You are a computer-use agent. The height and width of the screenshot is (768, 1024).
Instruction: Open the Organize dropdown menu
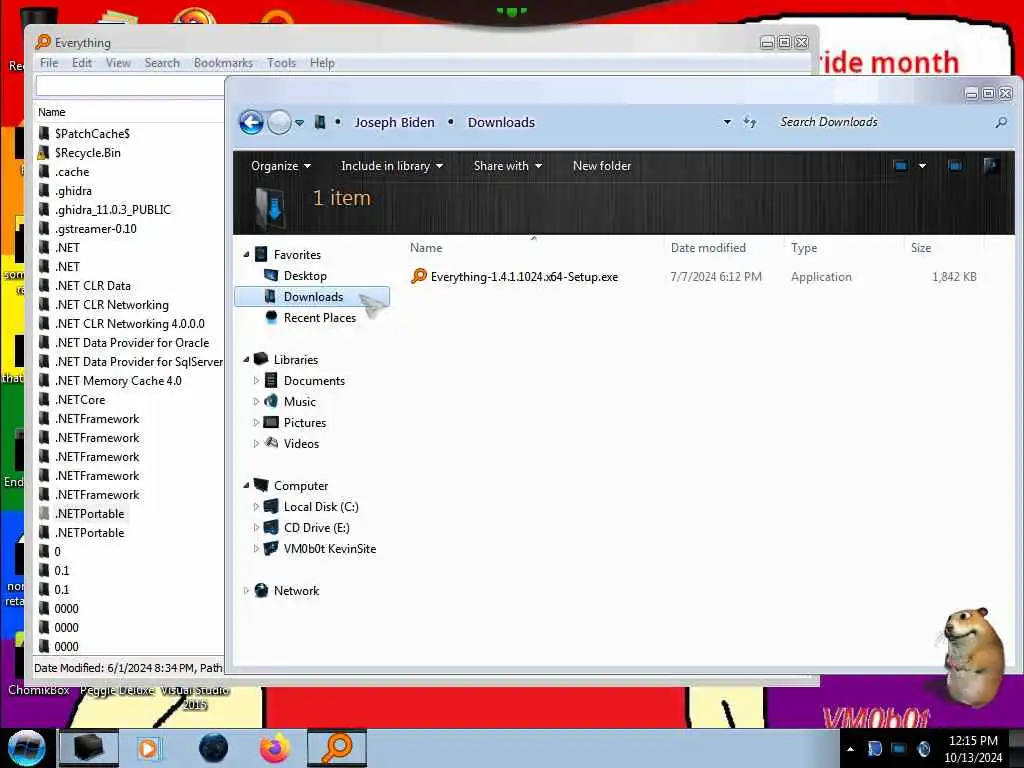tap(281, 166)
